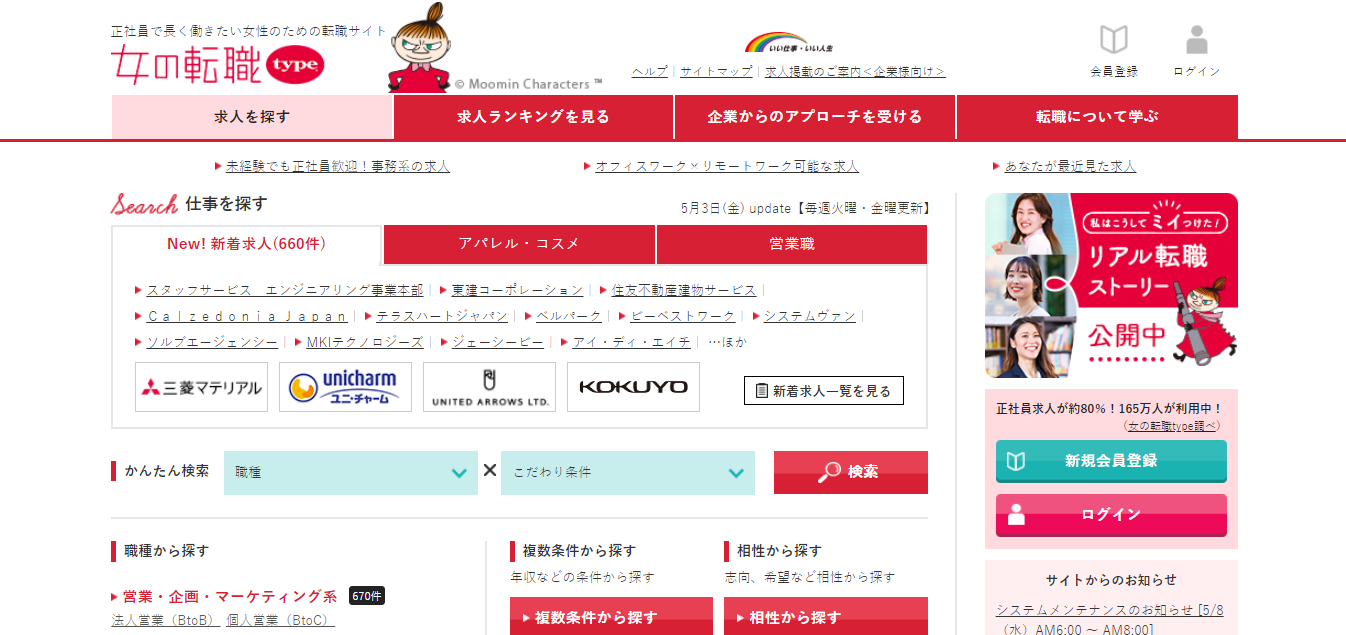The height and width of the screenshot is (635, 1346).
Task: Open the ベルパーク link
Action: (x=569, y=316)
